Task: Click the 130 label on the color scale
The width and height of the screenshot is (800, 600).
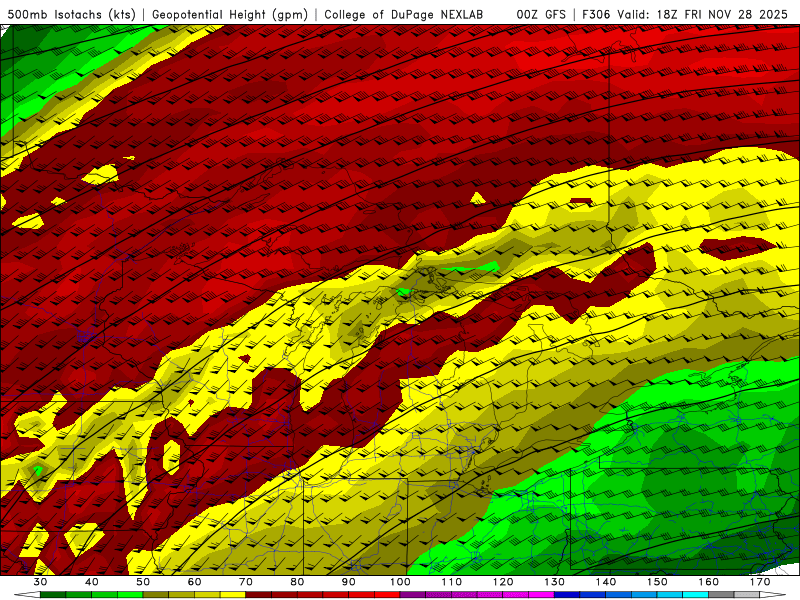Action: pyautogui.click(x=555, y=582)
